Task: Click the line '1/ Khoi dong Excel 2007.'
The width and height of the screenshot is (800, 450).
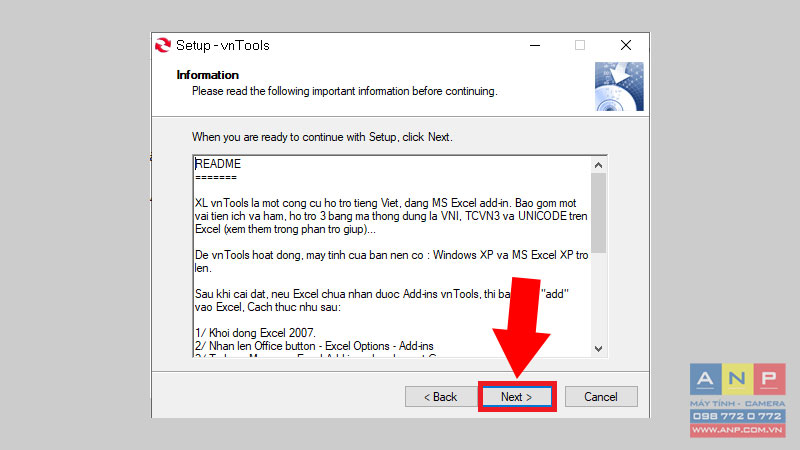Action: [x=256, y=333]
